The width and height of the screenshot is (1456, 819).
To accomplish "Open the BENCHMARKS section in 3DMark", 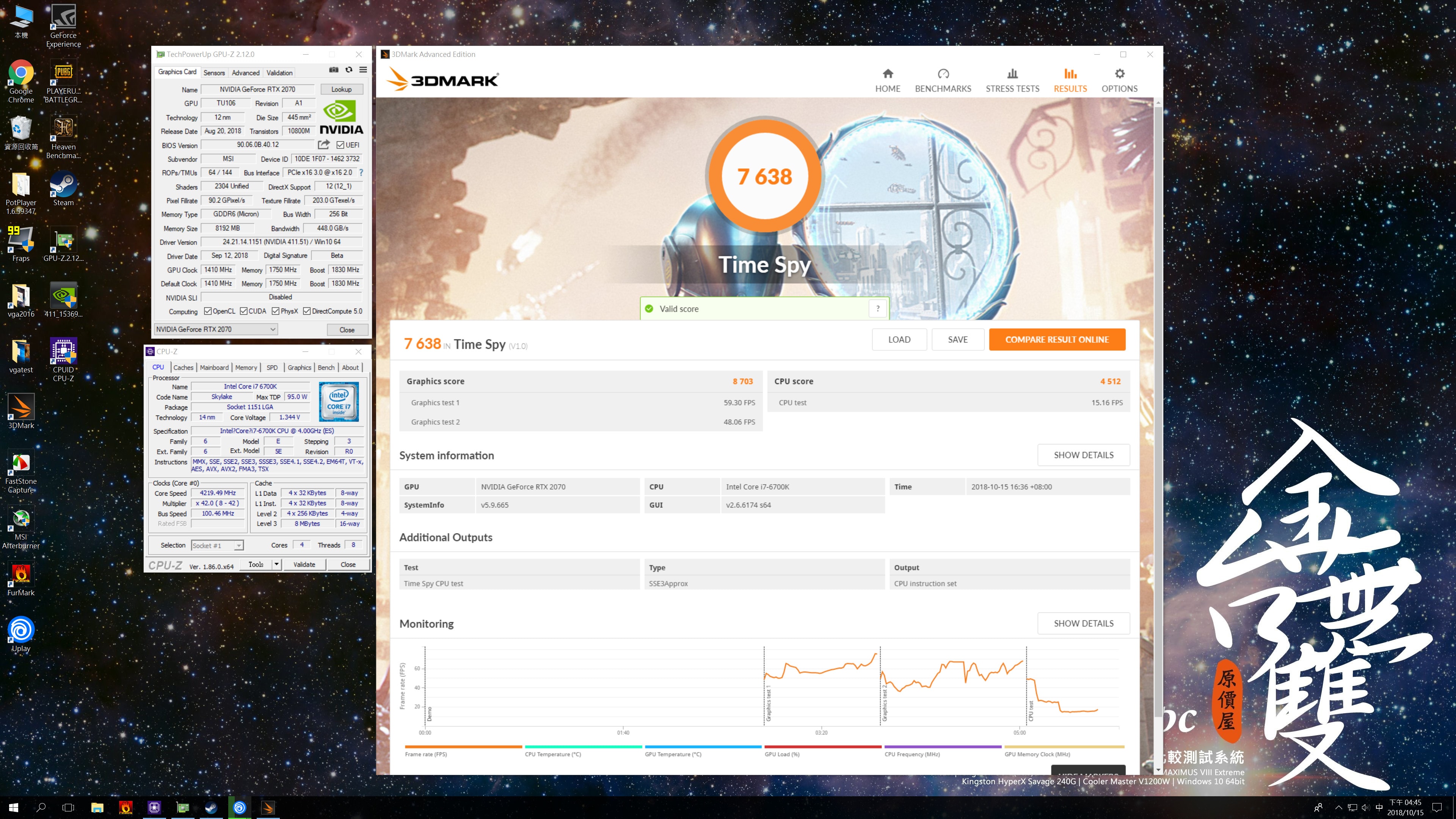I will pos(943,81).
